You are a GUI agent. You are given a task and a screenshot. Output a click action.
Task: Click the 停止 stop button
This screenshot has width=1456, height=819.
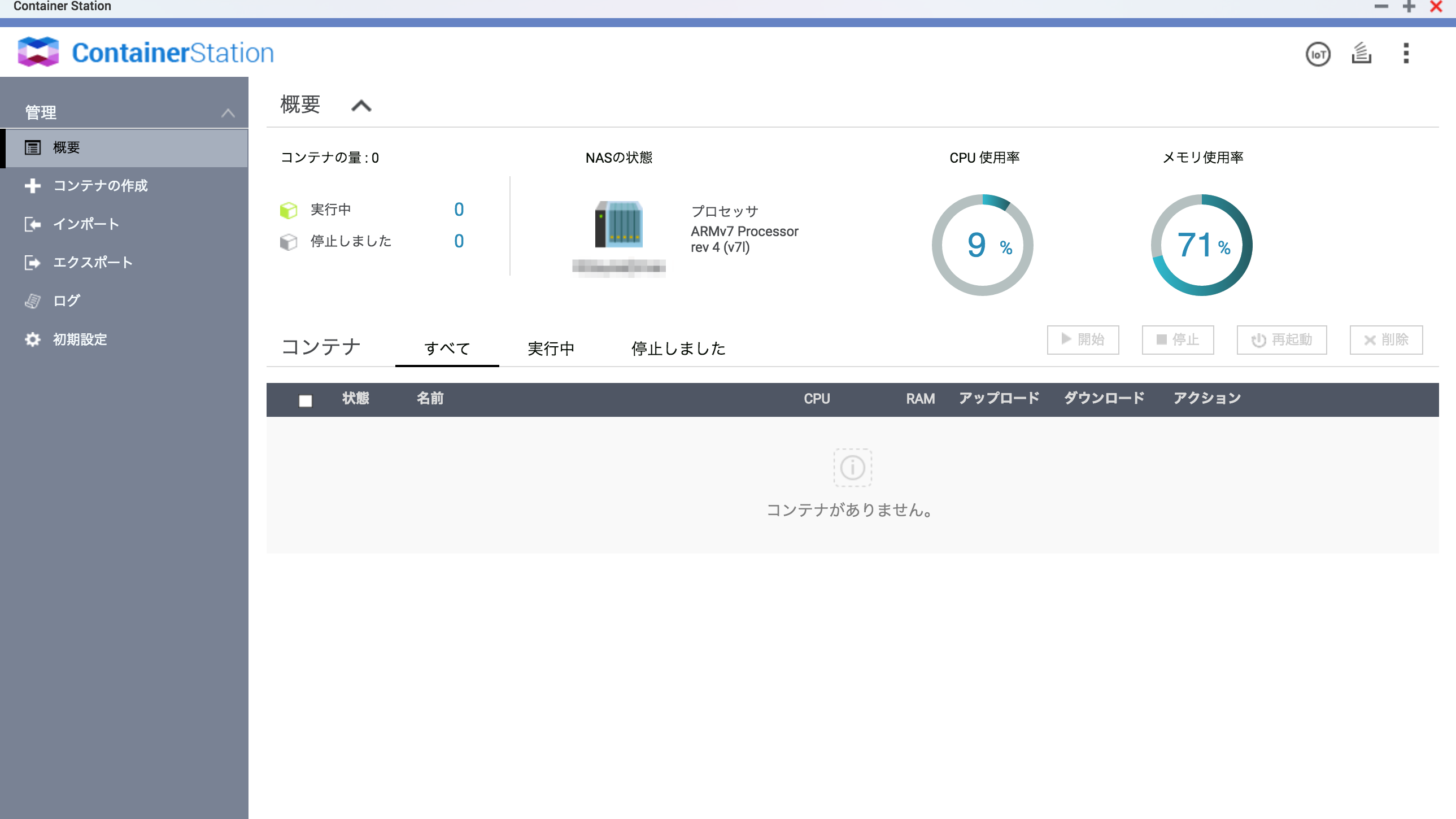(1178, 339)
